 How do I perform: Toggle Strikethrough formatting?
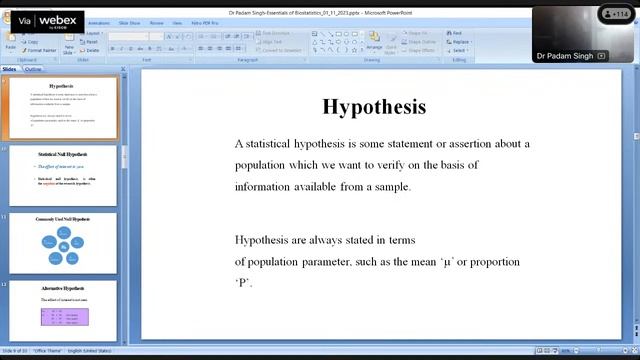tap(140, 49)
